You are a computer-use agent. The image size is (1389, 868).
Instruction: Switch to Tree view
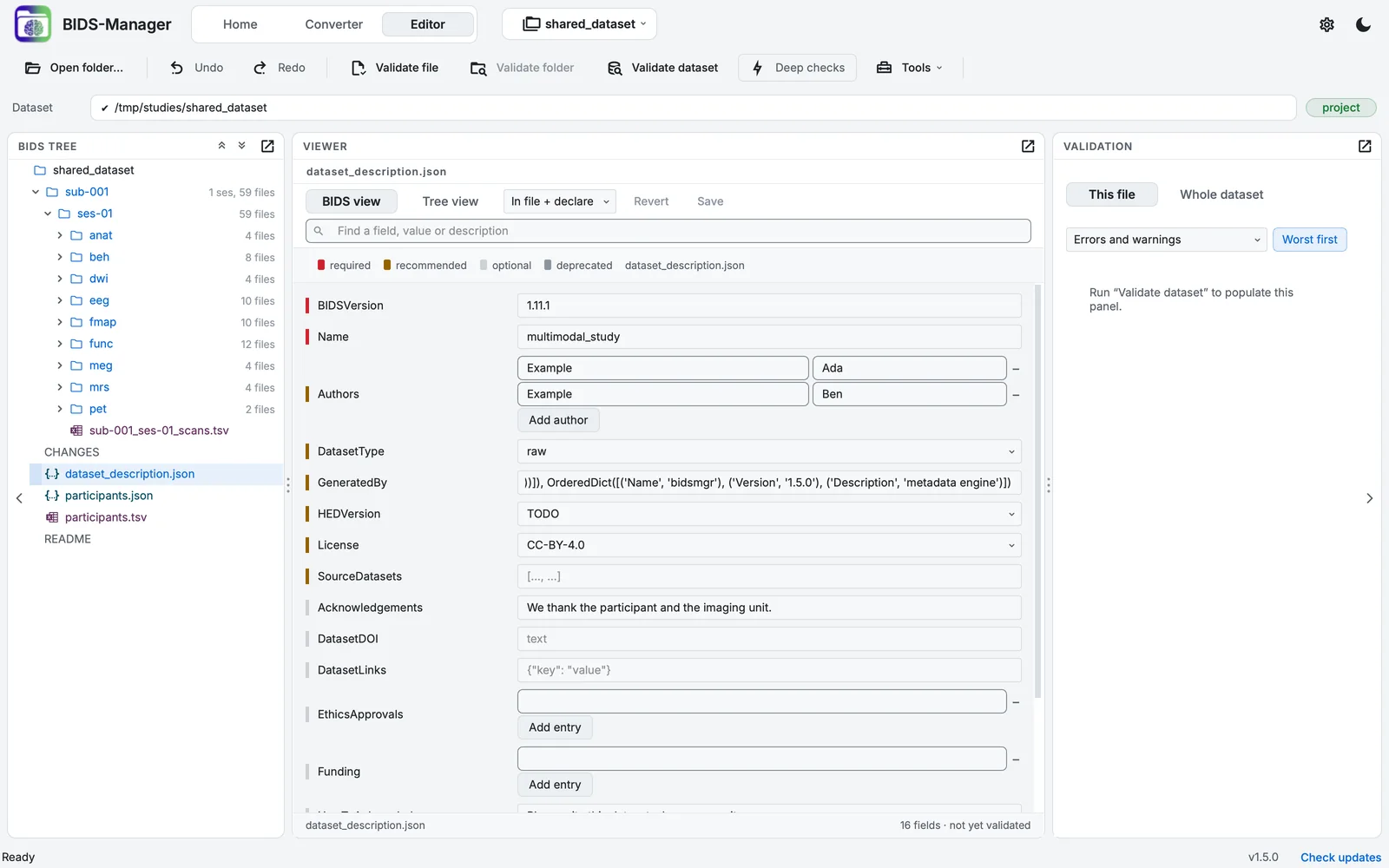pos(450,201)
